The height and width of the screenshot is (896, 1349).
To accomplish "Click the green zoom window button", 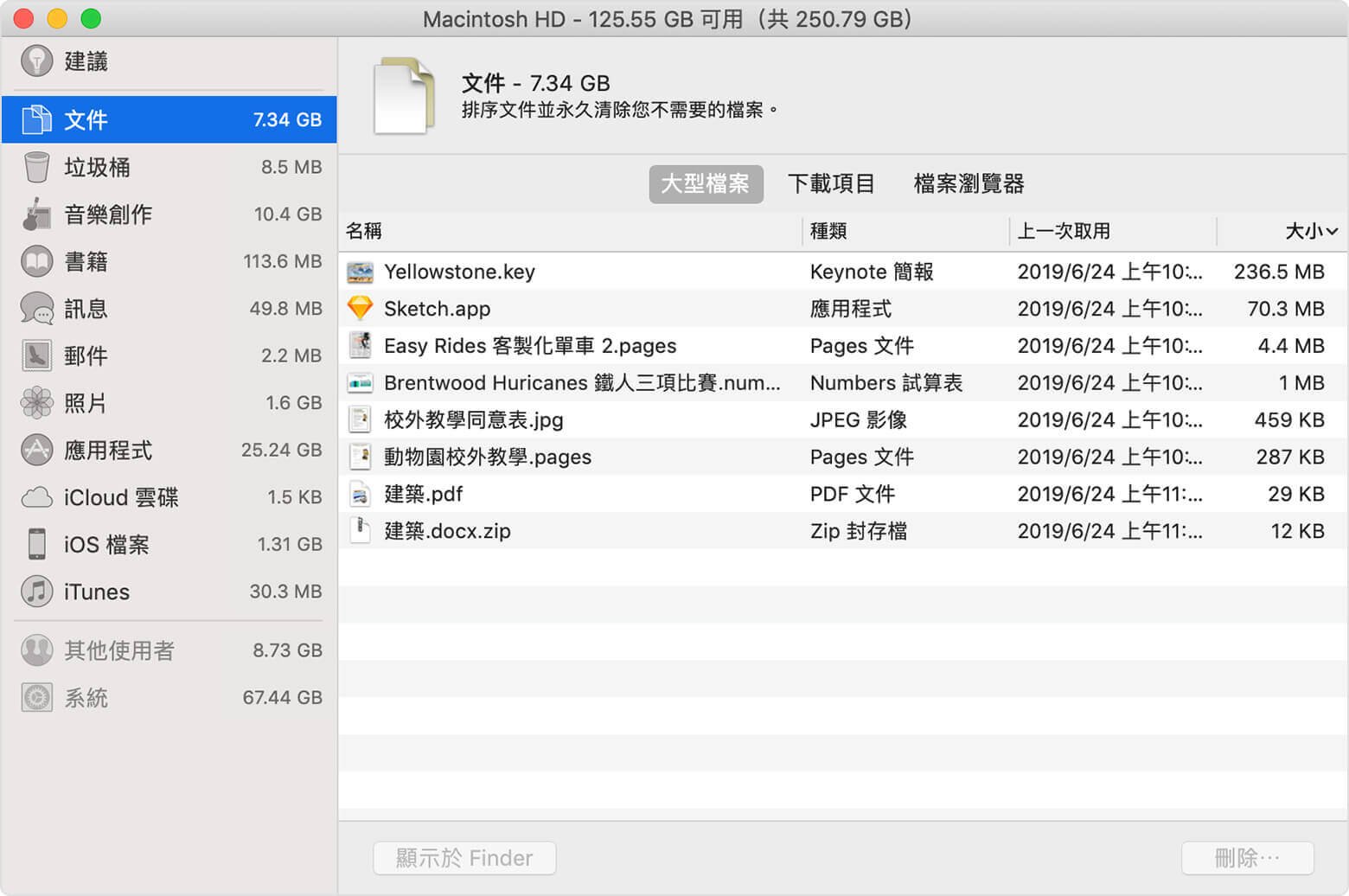I will pos(91,18).
